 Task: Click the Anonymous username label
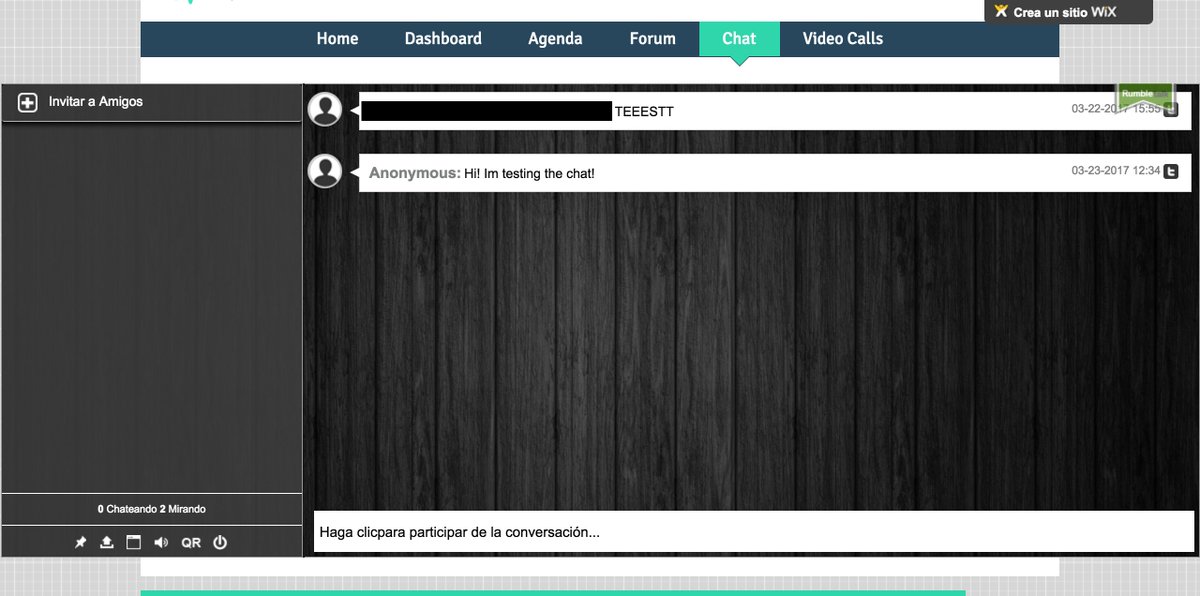(415, 173)
